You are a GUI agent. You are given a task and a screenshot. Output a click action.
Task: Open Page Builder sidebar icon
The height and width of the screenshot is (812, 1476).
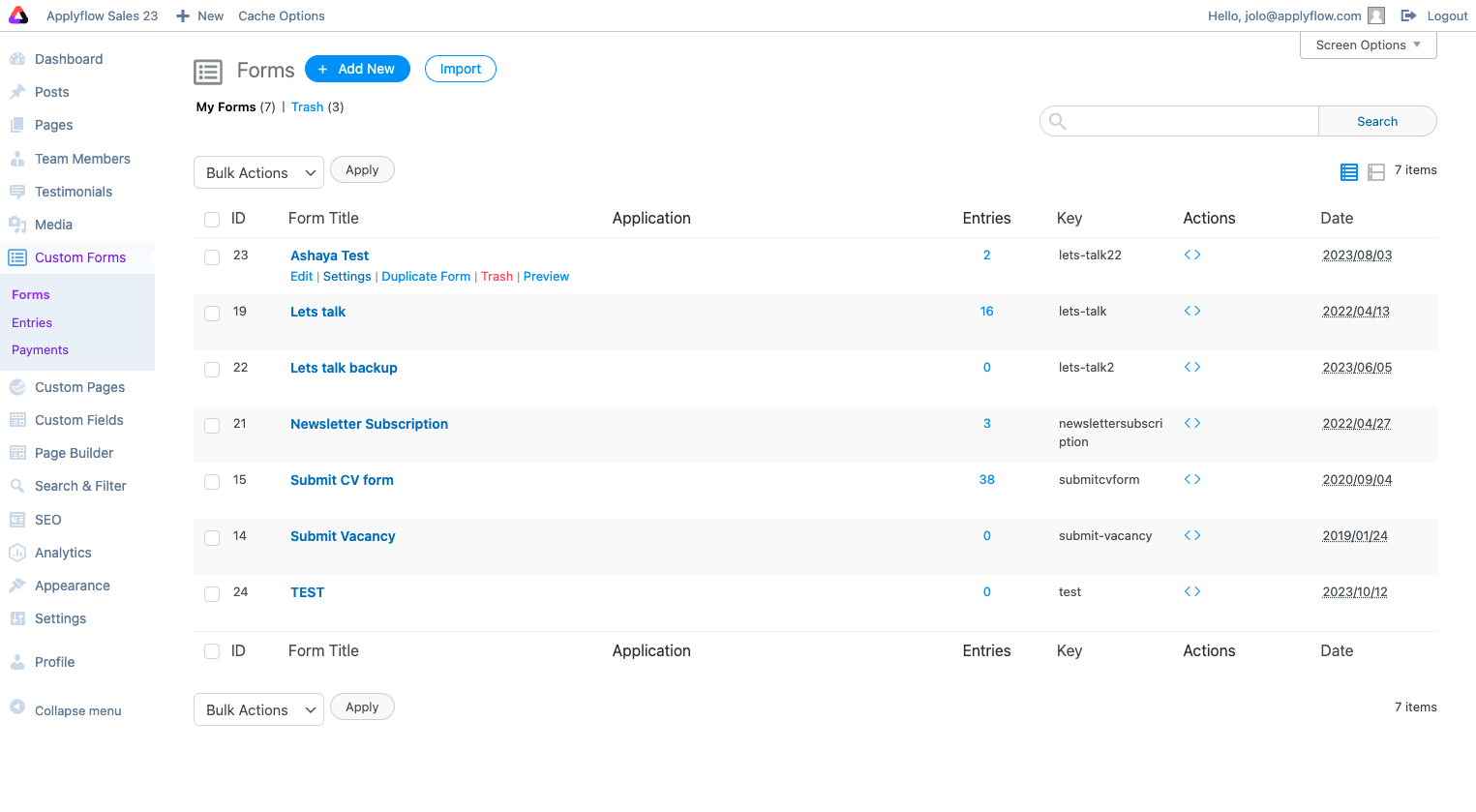click(17, 453)
